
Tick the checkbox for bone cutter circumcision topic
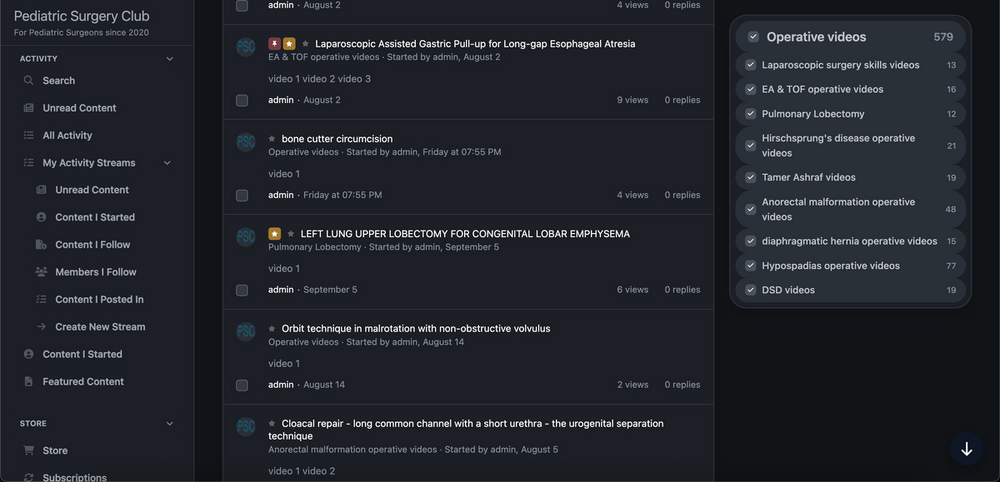[242, 195]
